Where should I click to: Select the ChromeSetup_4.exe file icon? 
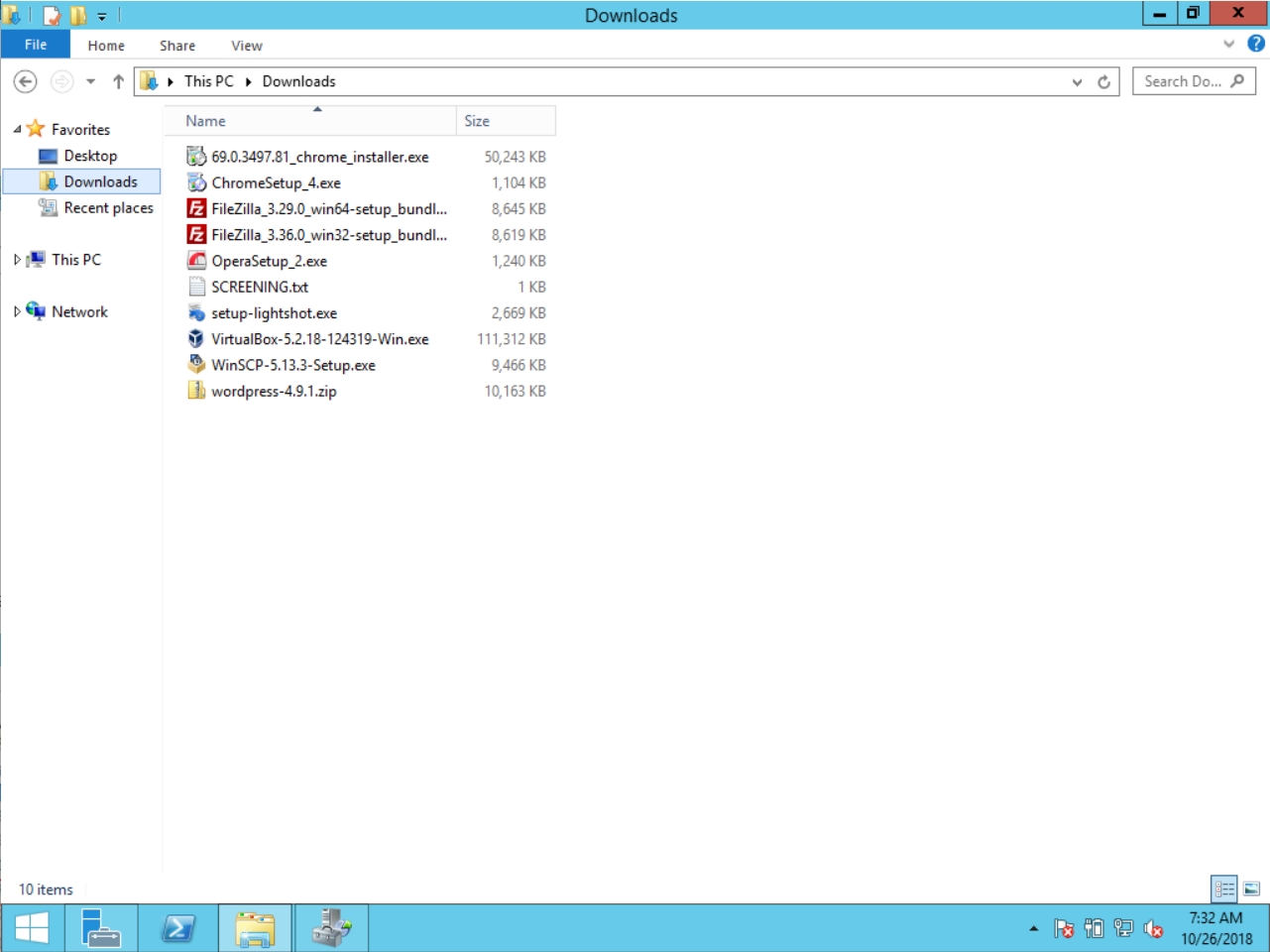[196, 182]
